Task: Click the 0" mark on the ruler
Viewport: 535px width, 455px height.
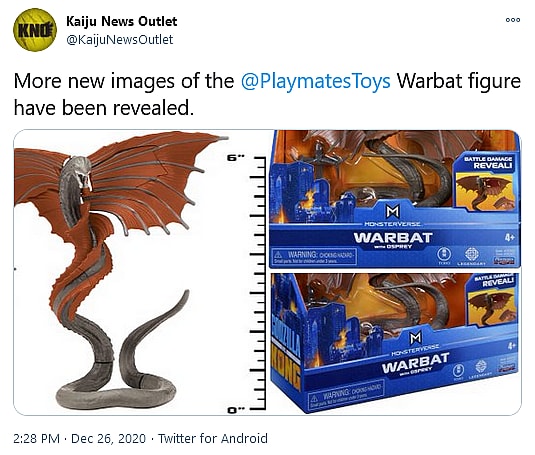Action: [x=236, y=410]
